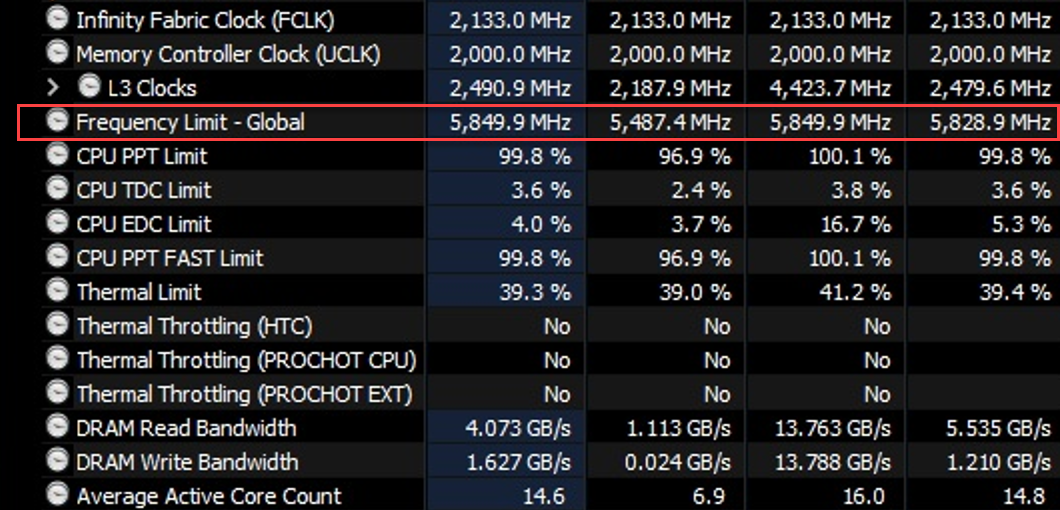The width and height of the screenshot is (1060, 510).
Task: Click the CPU EDC Limit sensor icon
Action: pyautogui.click(x=58, y=223)
